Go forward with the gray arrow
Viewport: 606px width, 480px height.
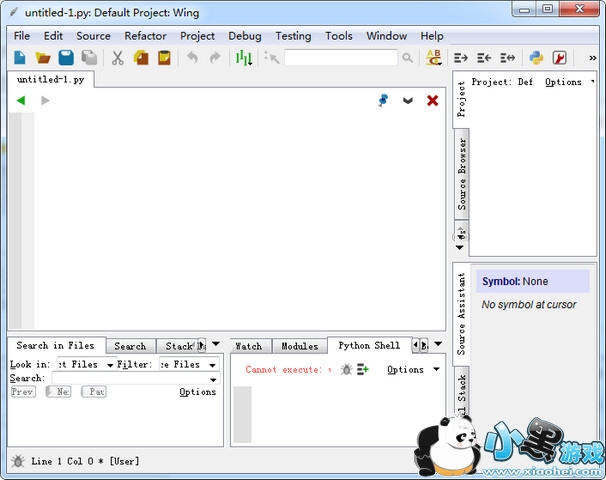click(45, 100)
